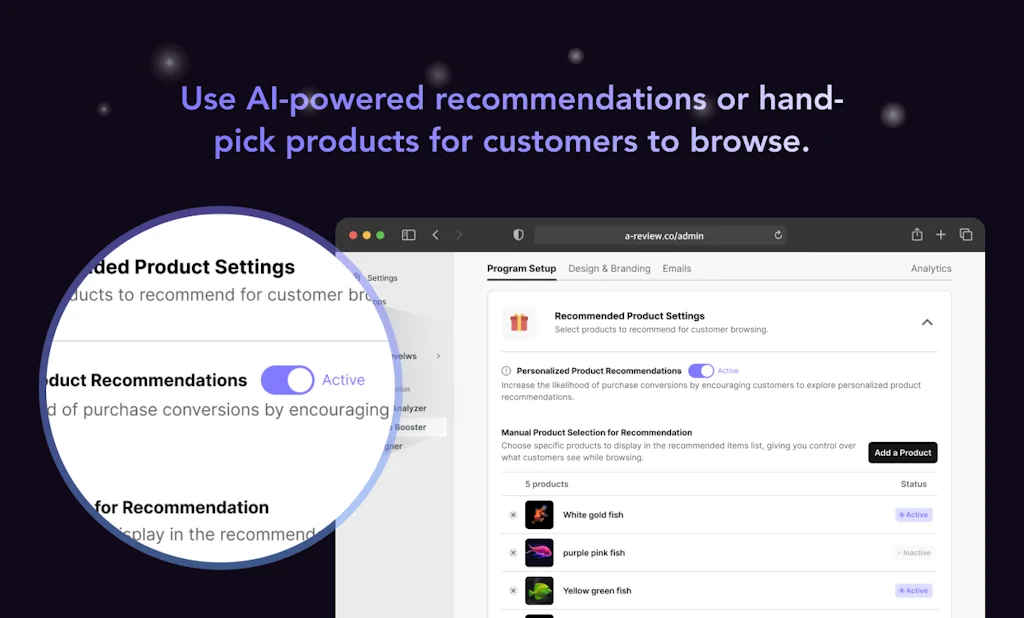The image size is (1024, 618).
Task: Remove White gold fish using its X icon
Action: (513, 514)
